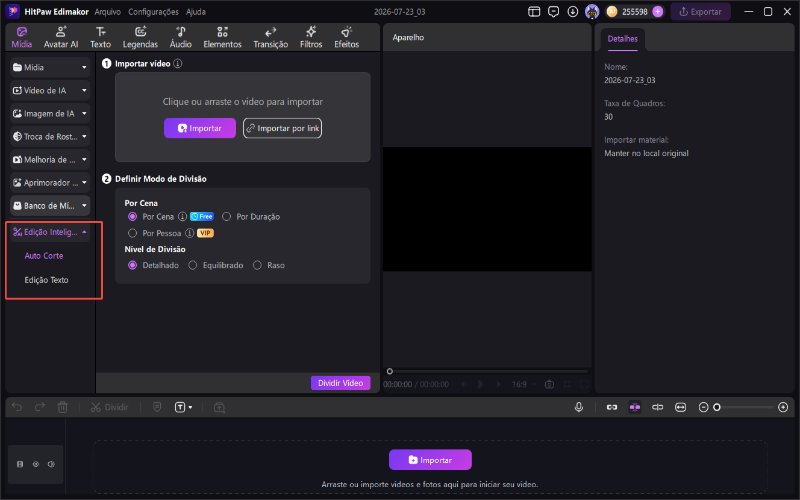Toggle track visibility eye icon

coord(36,464)
